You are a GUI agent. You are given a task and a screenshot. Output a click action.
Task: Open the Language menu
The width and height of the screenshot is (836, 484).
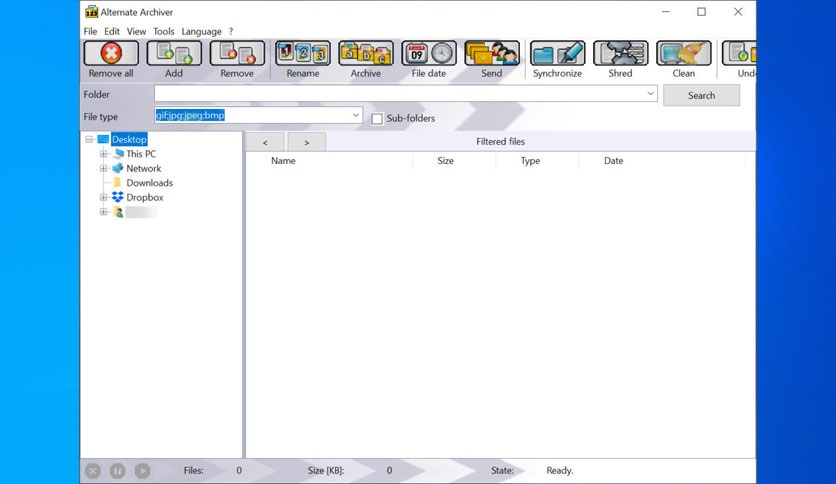(x=202, y=32)
